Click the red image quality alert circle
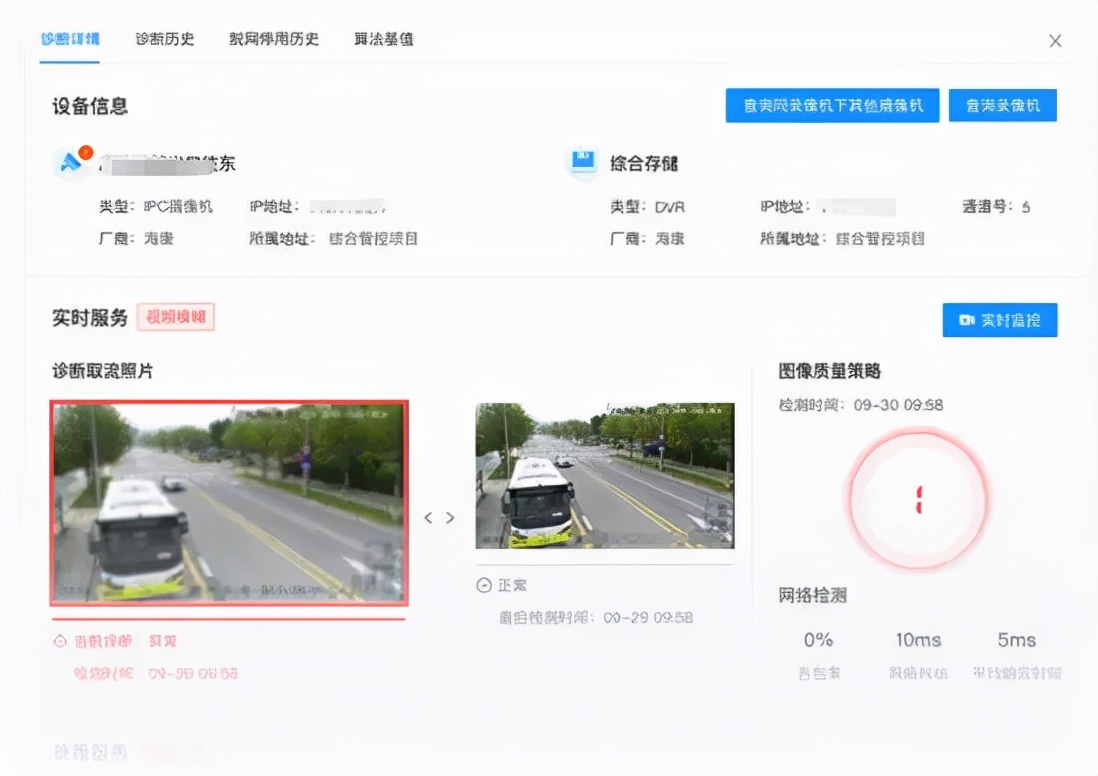 click(918, 499)
